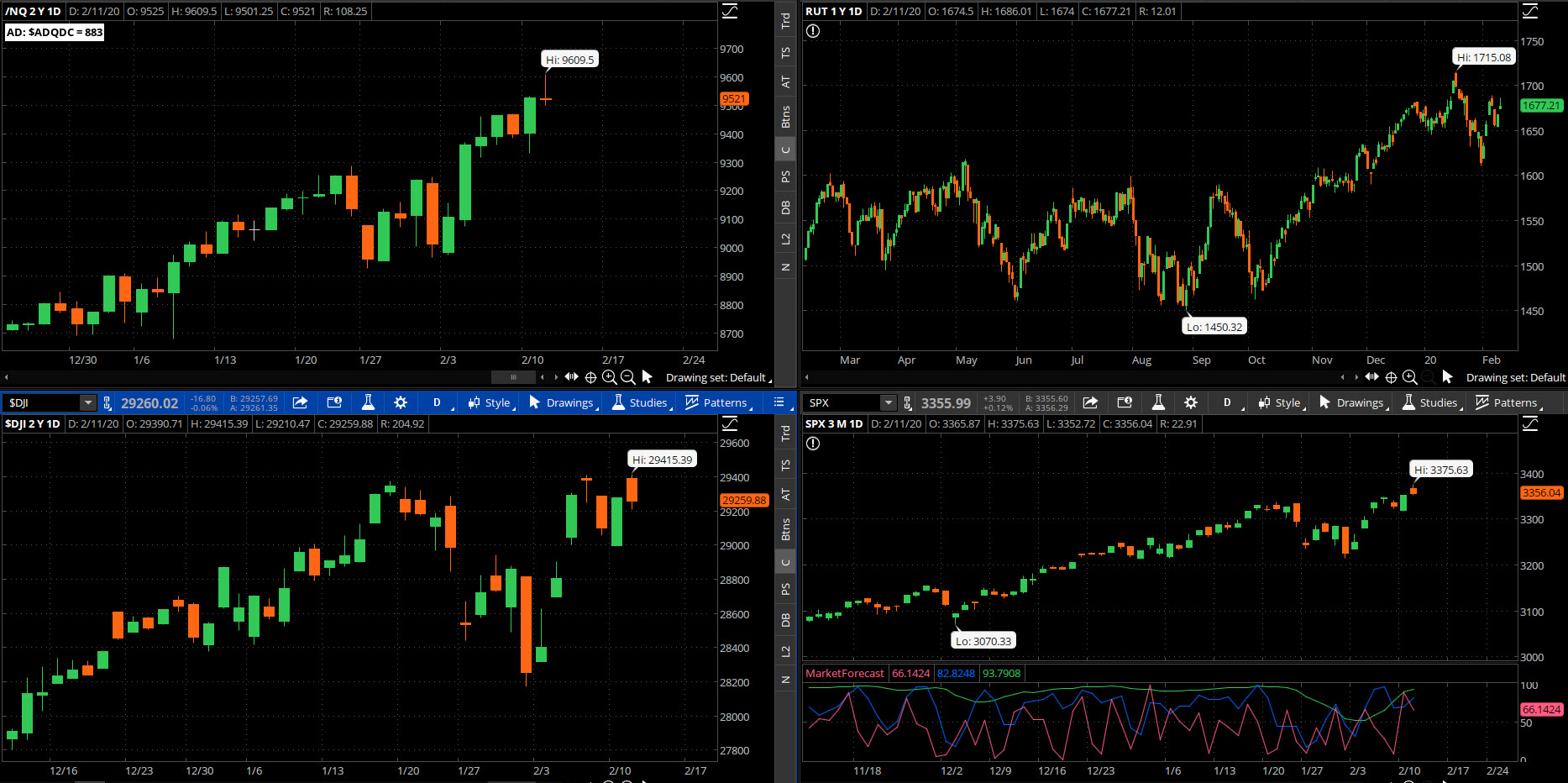Open the D timeframe menu on $DJI chart
1568x783 pixels.
coord(440,402)
